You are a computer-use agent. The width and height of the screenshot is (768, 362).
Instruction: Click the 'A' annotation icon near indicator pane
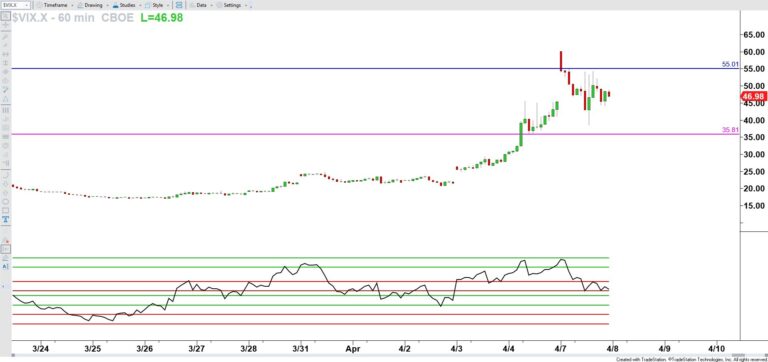pos(6,266)
